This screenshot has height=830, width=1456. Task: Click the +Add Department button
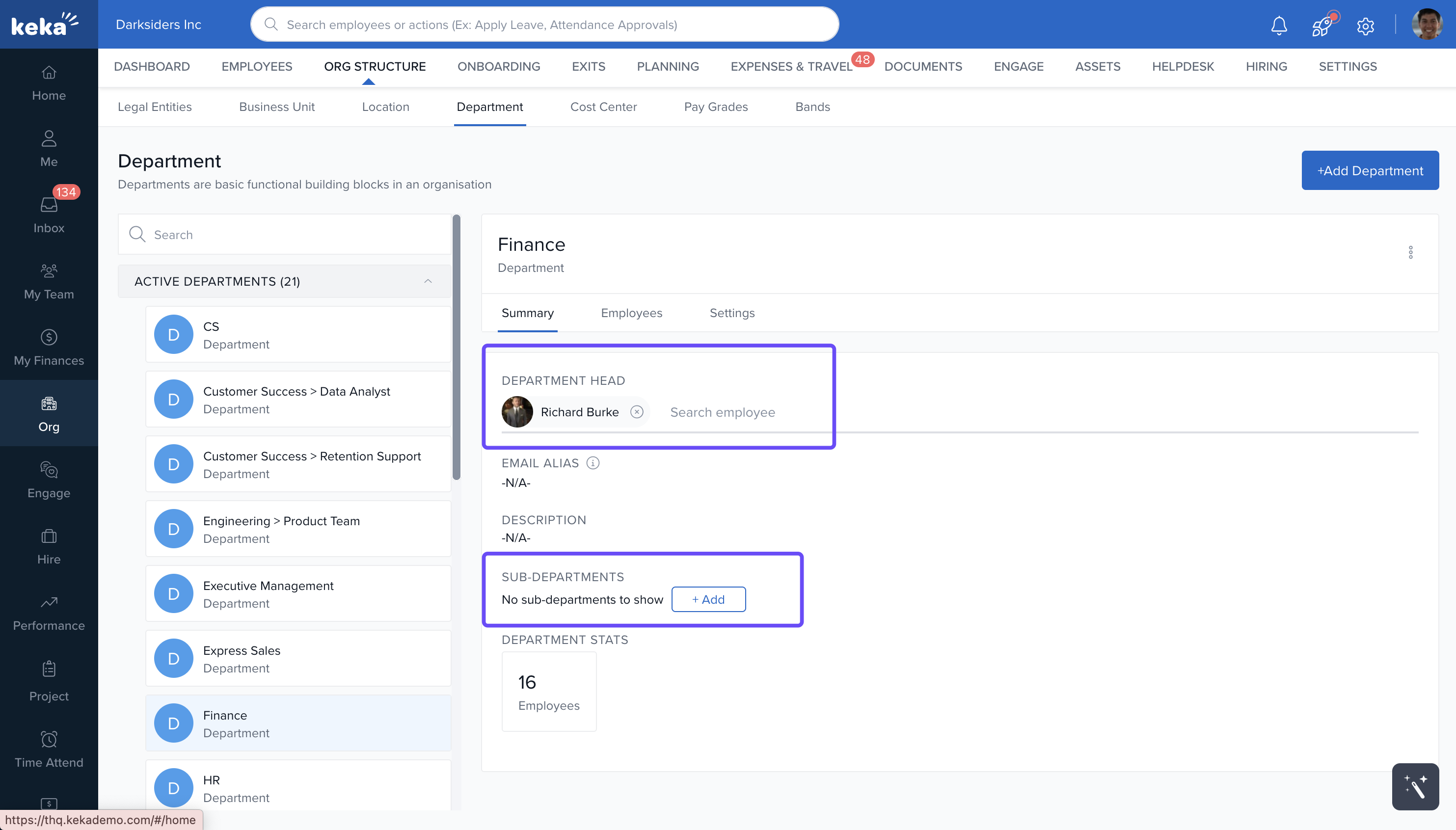coord(1369,170)
